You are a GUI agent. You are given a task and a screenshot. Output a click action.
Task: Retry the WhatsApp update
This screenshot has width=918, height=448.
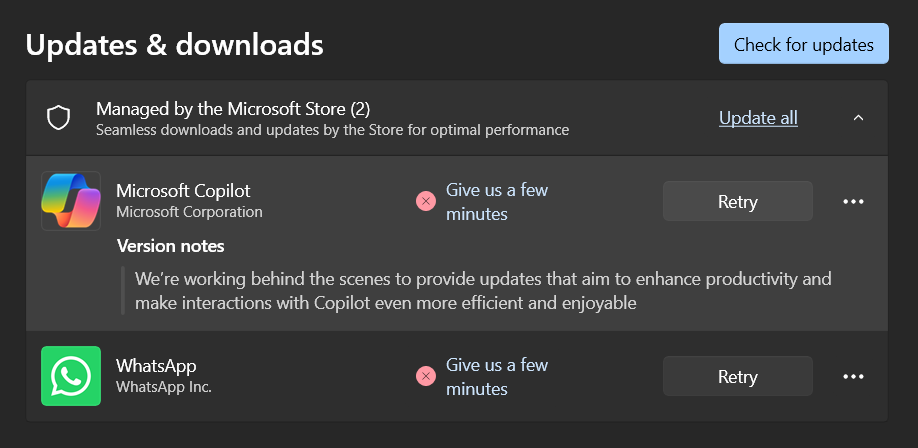point(738,377)
